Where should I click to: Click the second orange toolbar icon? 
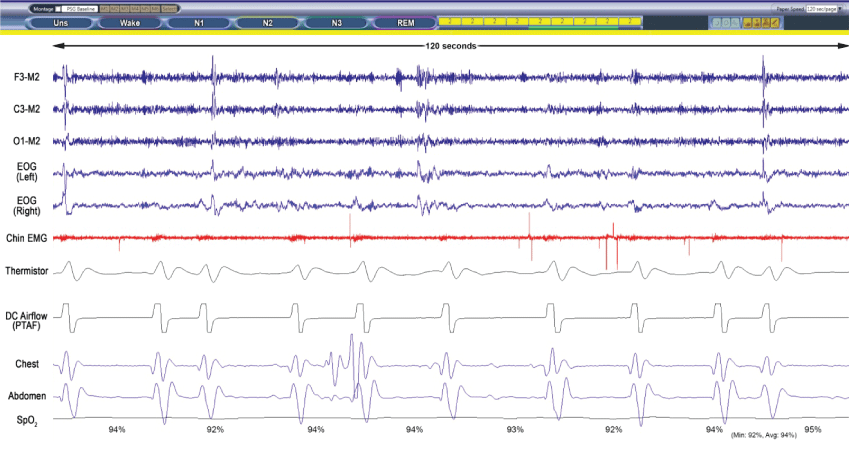pyautogui.click(x=756, y=21)
